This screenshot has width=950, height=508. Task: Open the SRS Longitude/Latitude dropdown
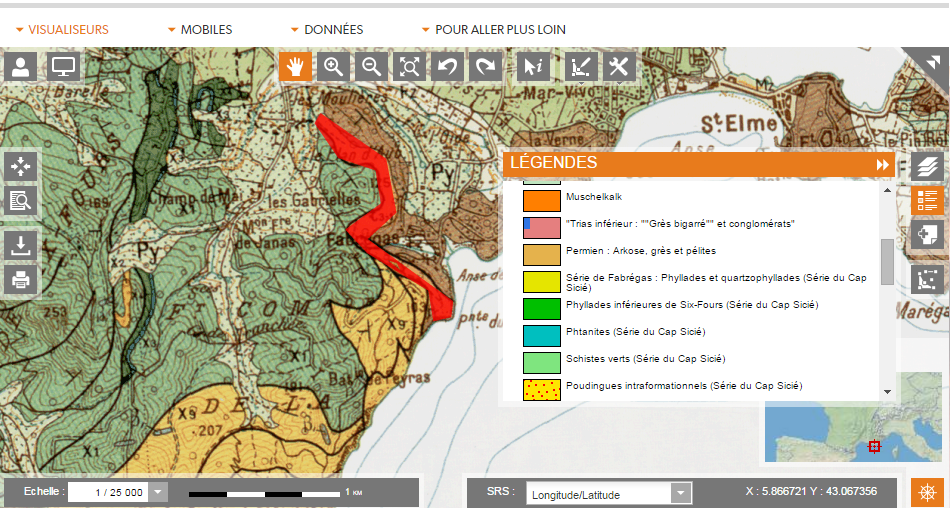coord(681,493)
